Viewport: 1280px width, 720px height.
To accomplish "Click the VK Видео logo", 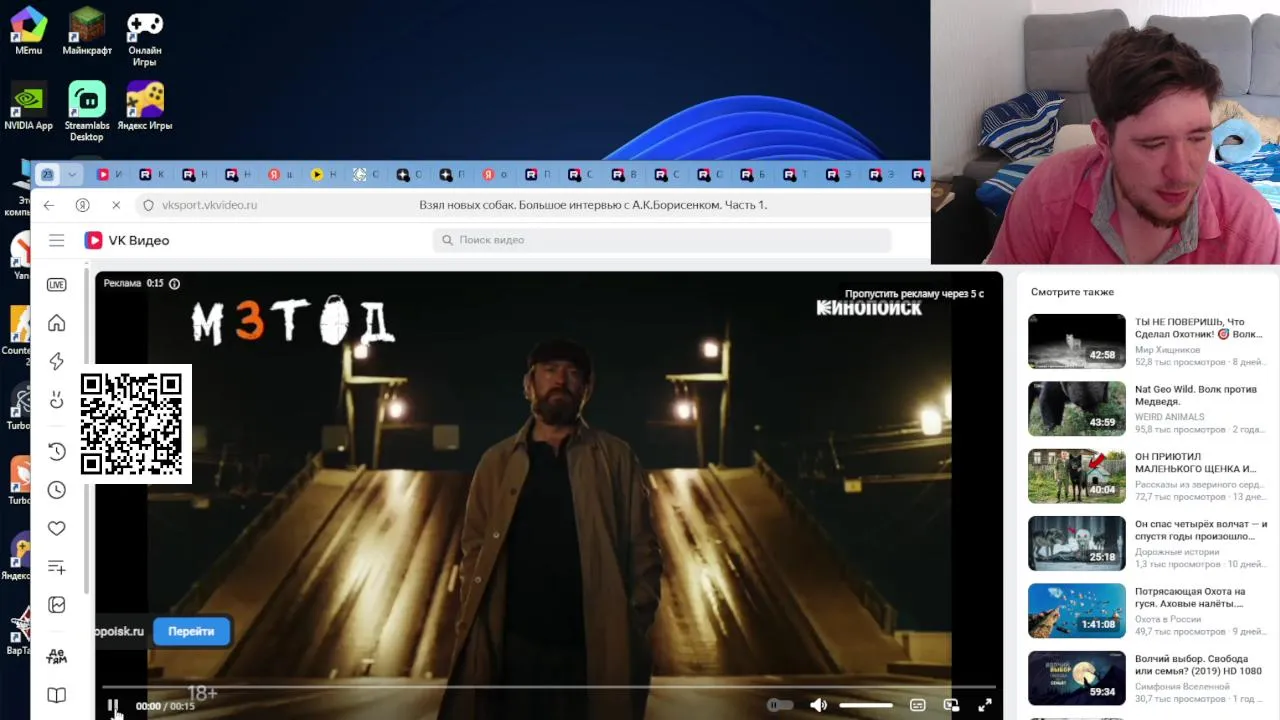I will tap(127, 240).
